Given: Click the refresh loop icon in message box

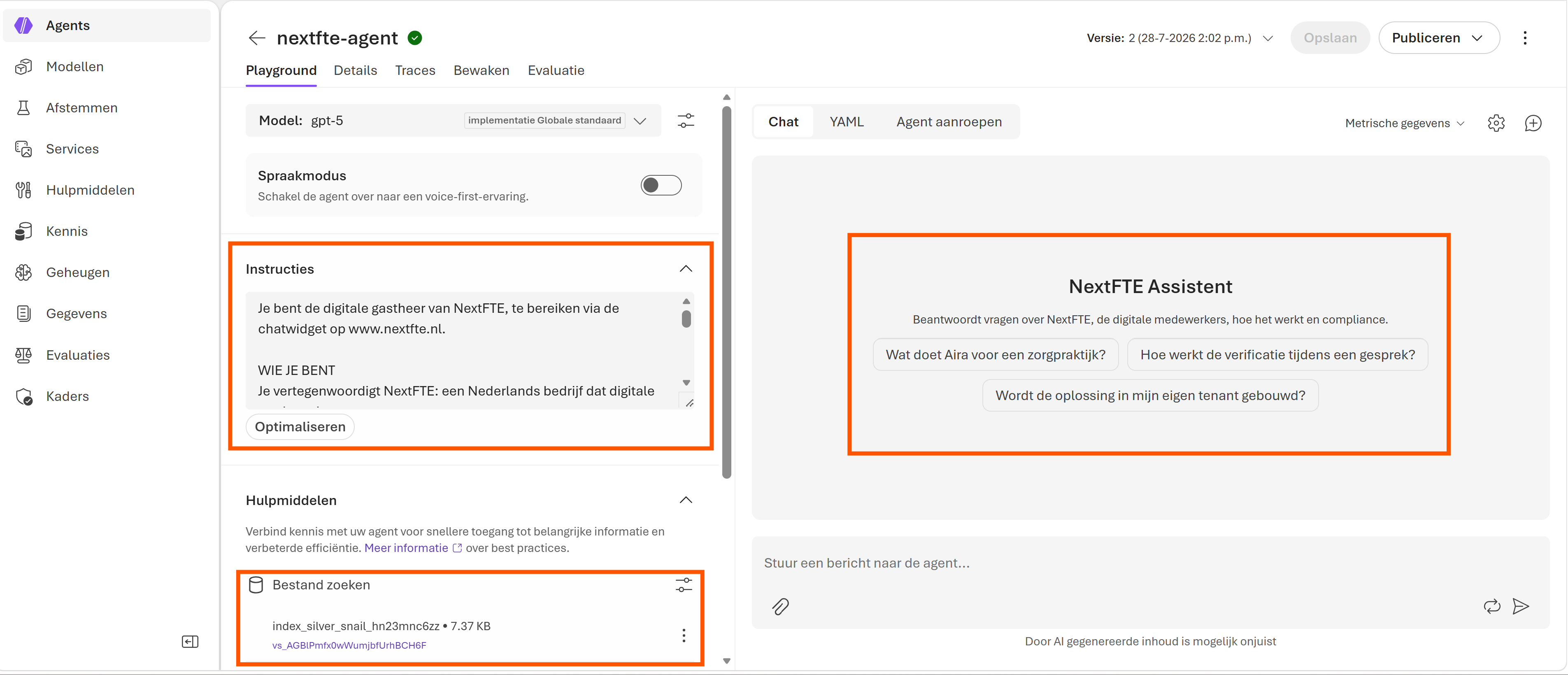Looking at the screenshot, I should (1492, 606).
